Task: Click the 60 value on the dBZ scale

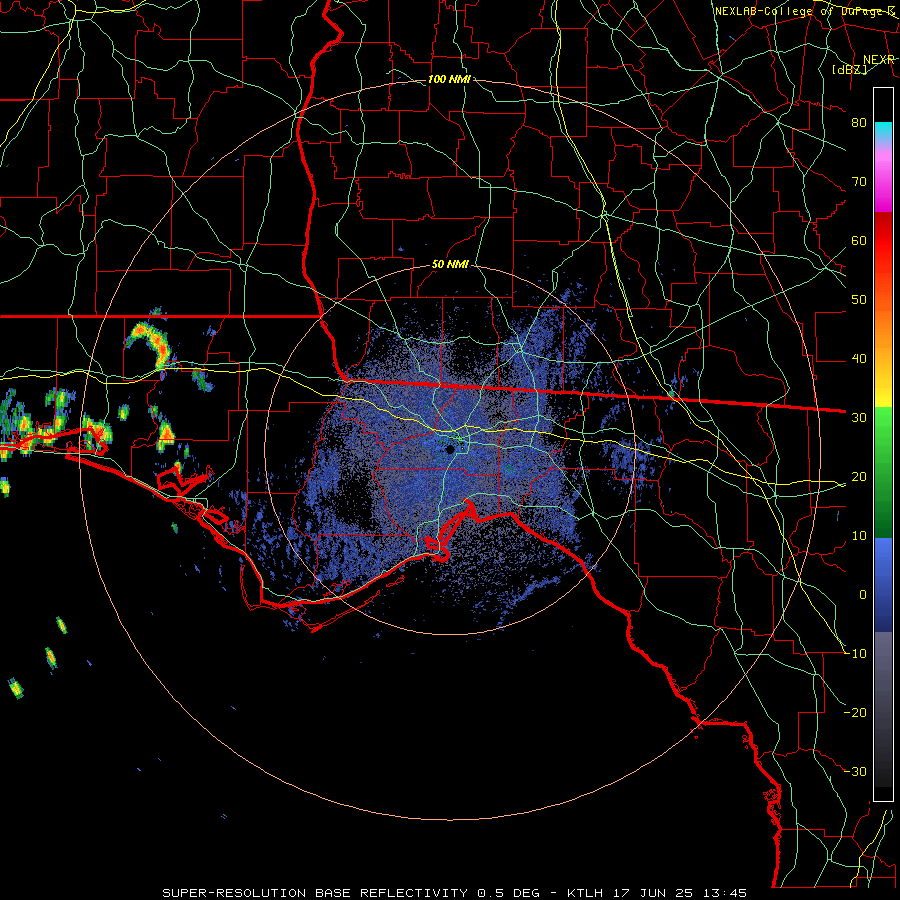Action: [x=859, y=240]
